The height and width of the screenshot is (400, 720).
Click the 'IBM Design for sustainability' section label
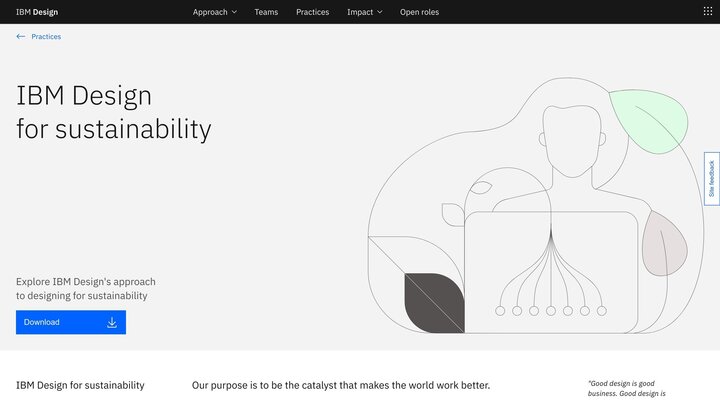80,385
